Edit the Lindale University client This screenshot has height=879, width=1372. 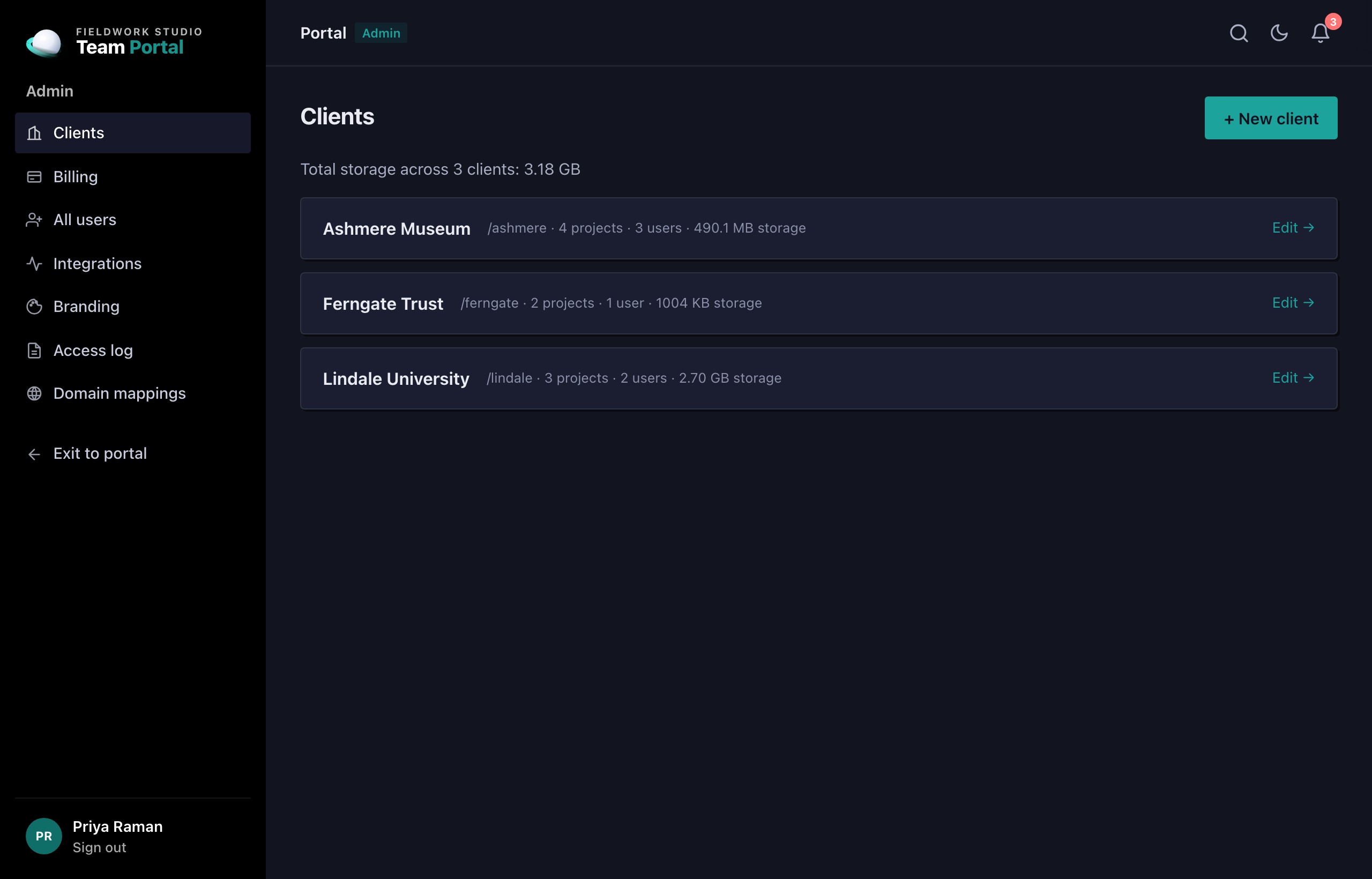pyautogui.click(x=1293, y=378)
